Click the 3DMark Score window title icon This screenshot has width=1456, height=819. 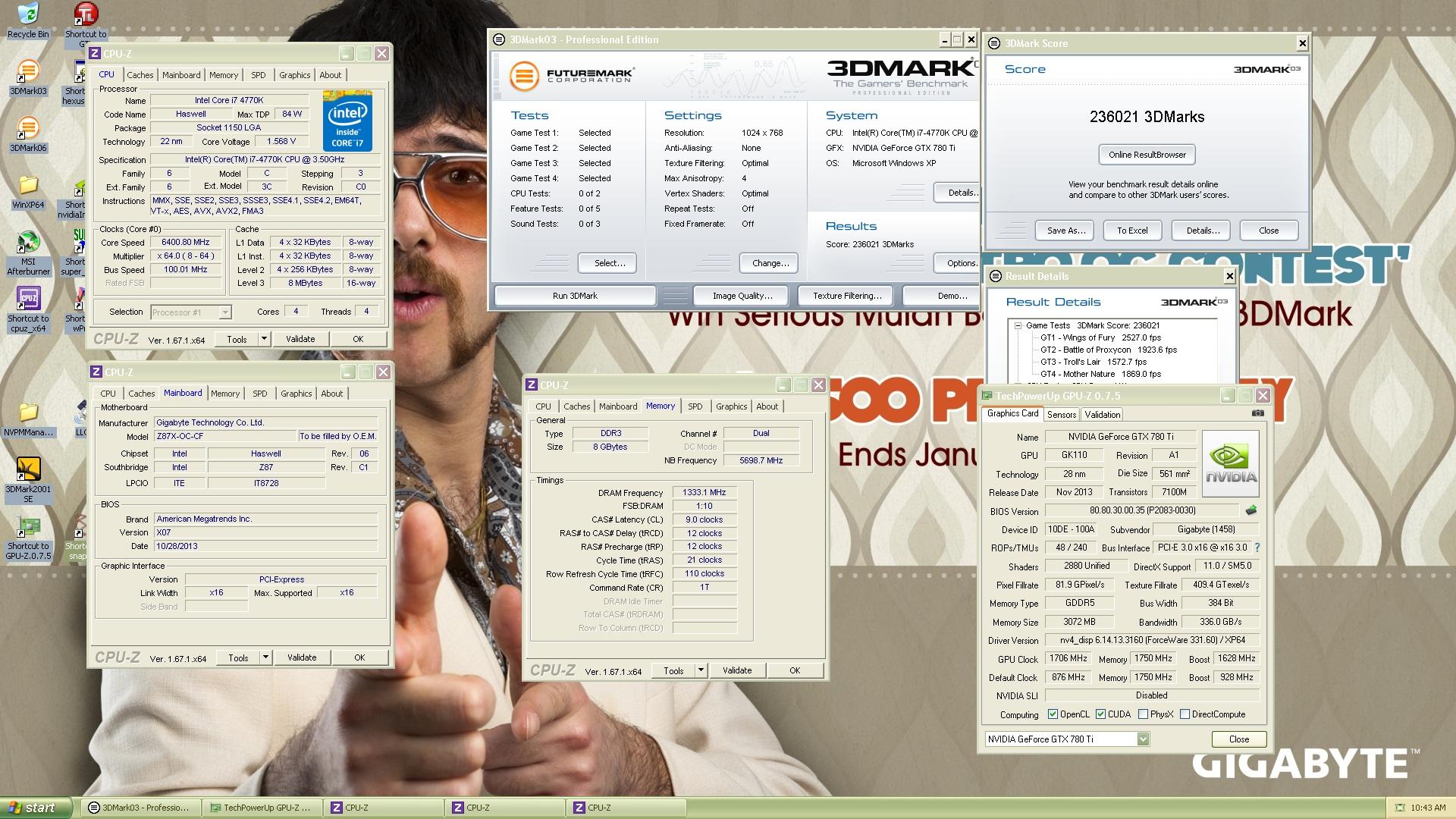point(994,43)
